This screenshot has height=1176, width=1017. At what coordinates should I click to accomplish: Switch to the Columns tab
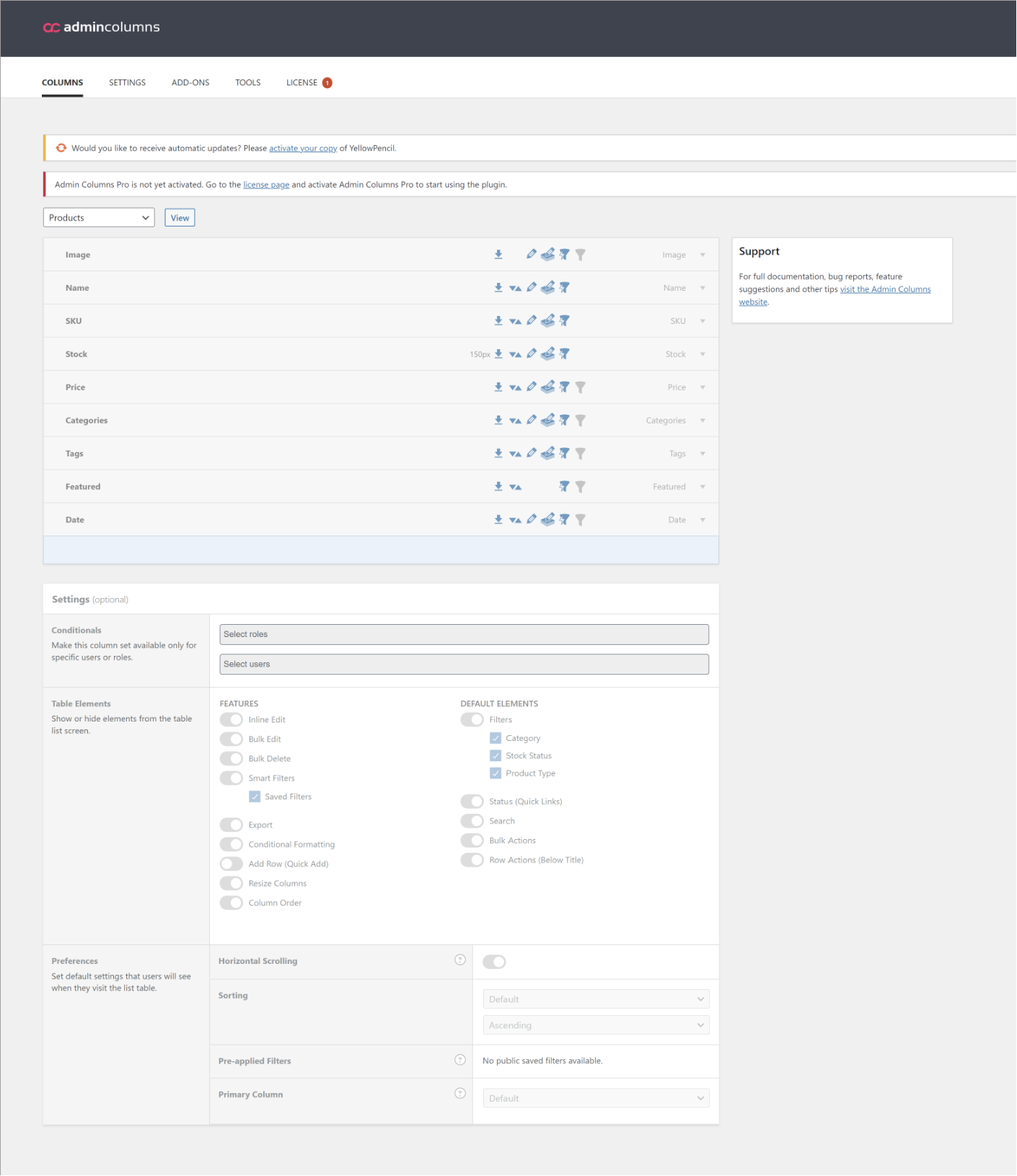pos(63,83)
